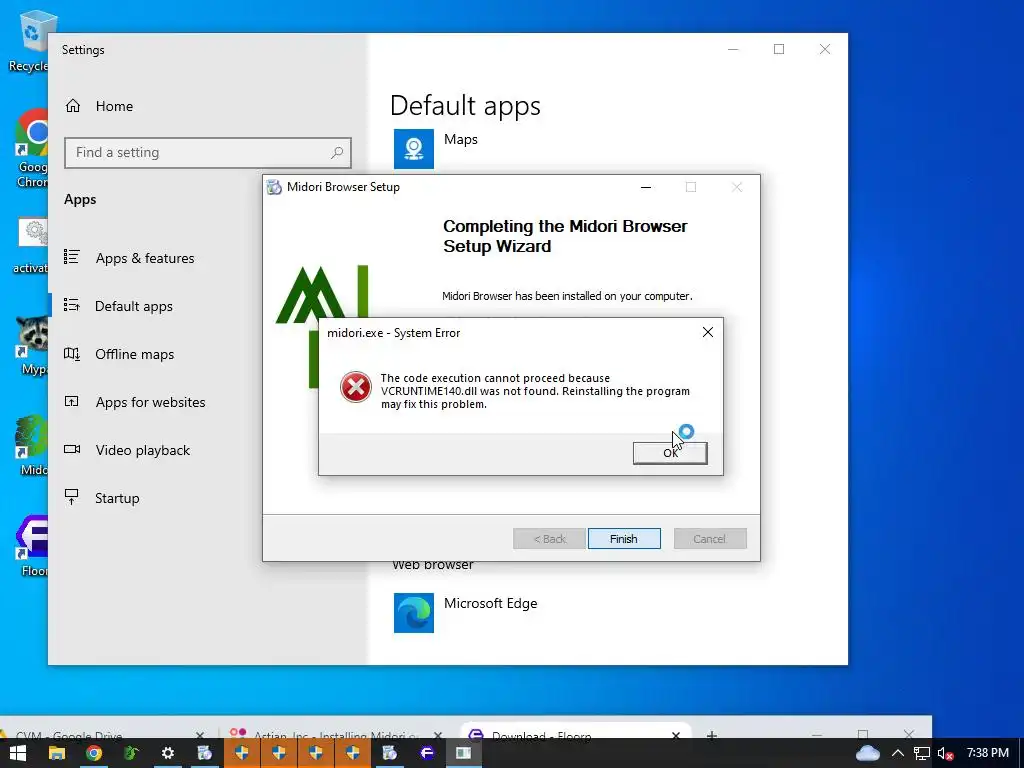Select the Mypal raccoon desktop shortcut
The width and height of the screenshot is (1024, 768).
(31, 345)
